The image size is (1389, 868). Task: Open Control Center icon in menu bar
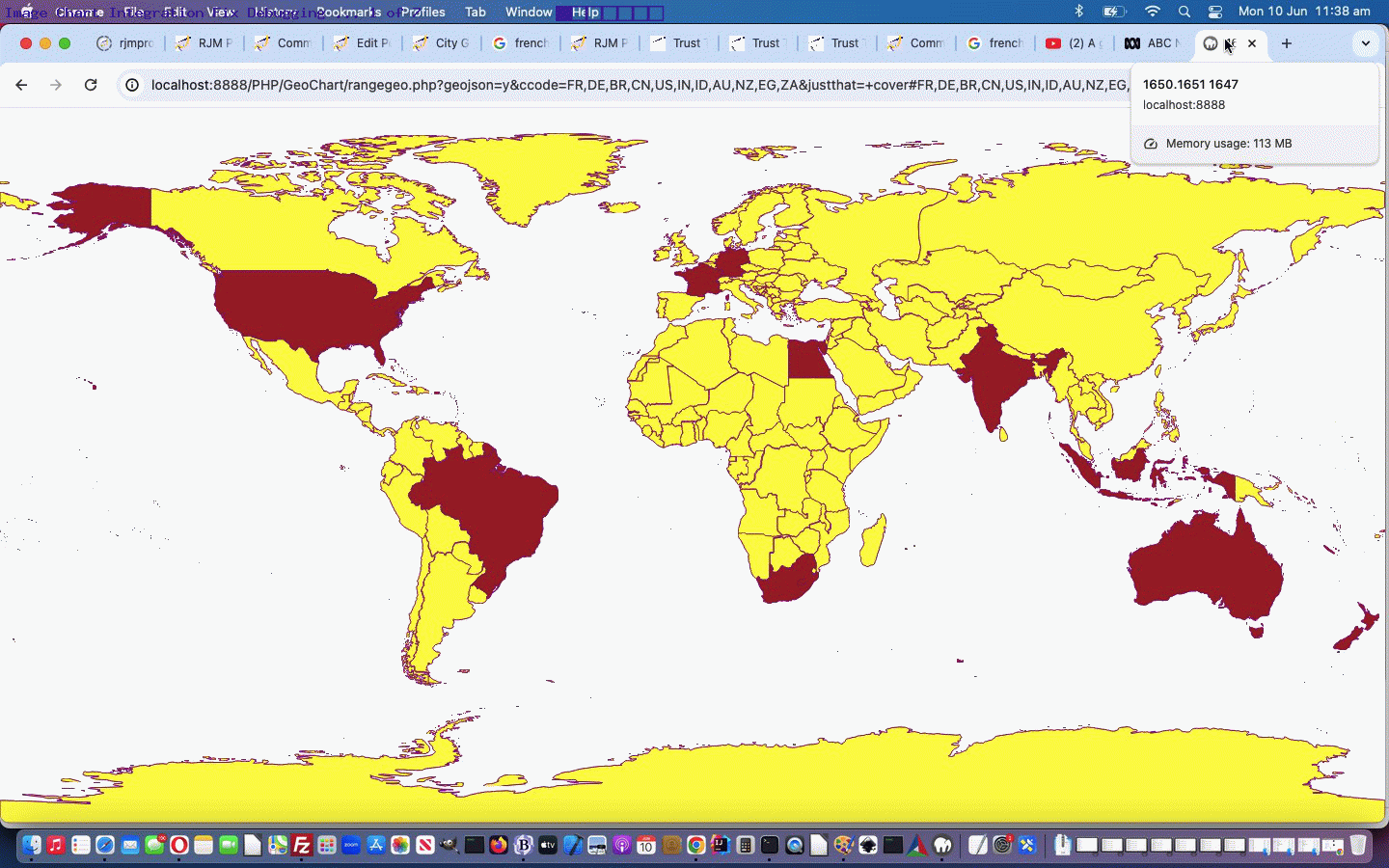pyautogui.click(x=1215, y=12)
